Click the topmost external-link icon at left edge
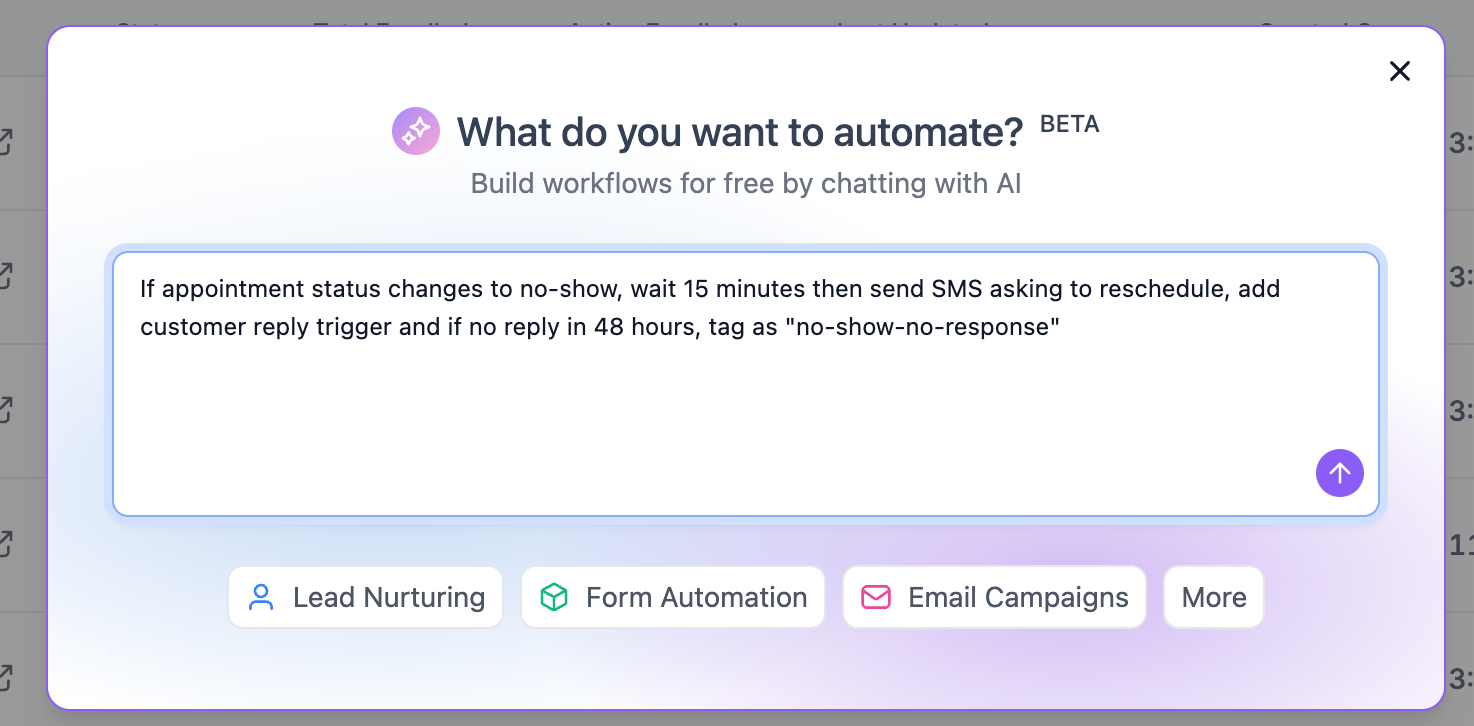Screen dimensions: 1474x726 pyautogui.click(x=5, y=142)
